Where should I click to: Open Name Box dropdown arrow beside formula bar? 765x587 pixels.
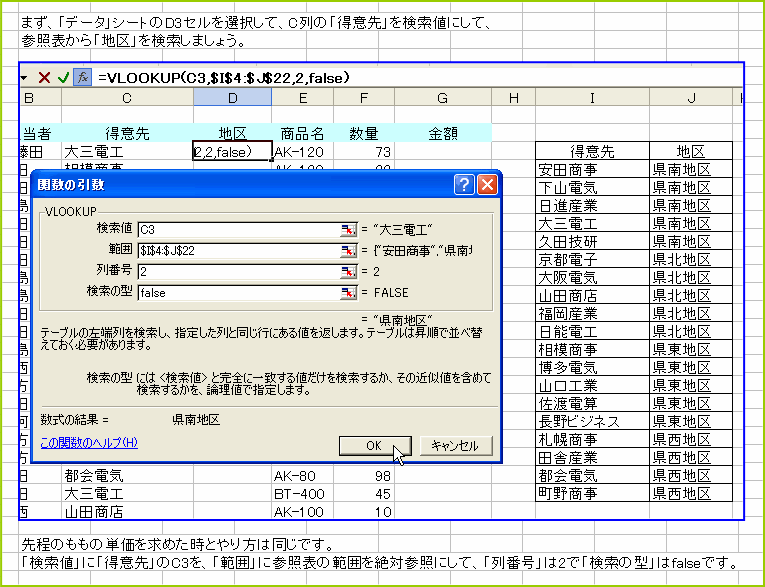click(23, 77)
